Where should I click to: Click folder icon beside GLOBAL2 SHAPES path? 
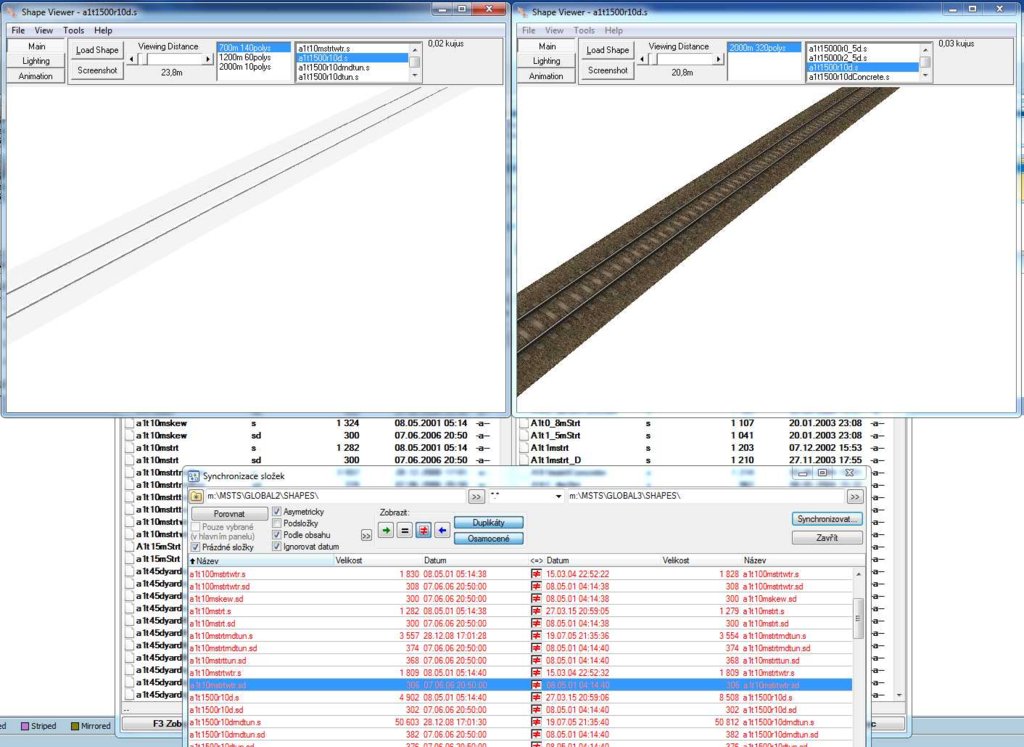(x=197, y=496)
